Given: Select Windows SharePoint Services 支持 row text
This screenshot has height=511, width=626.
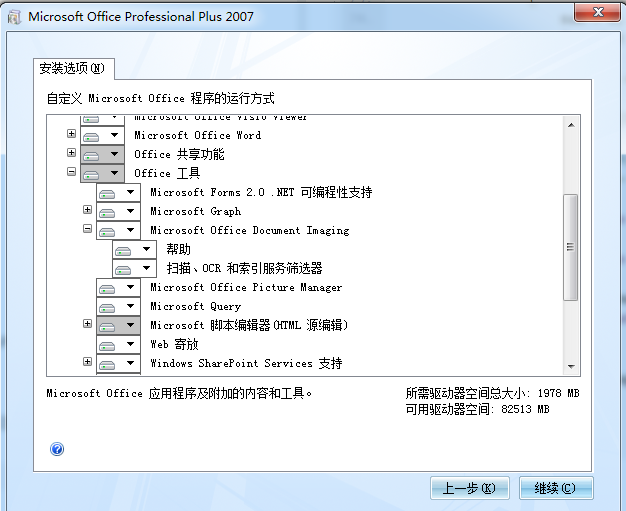Looking at the screenshot, I should point(246,364).
